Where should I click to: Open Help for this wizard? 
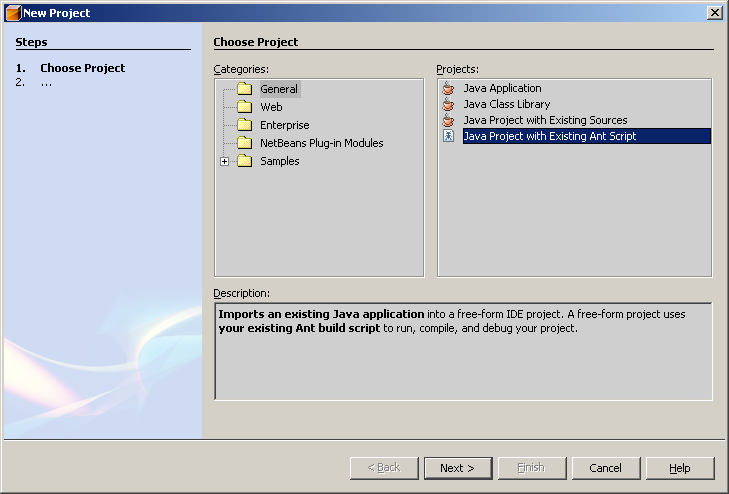click(x=680, y=468)
